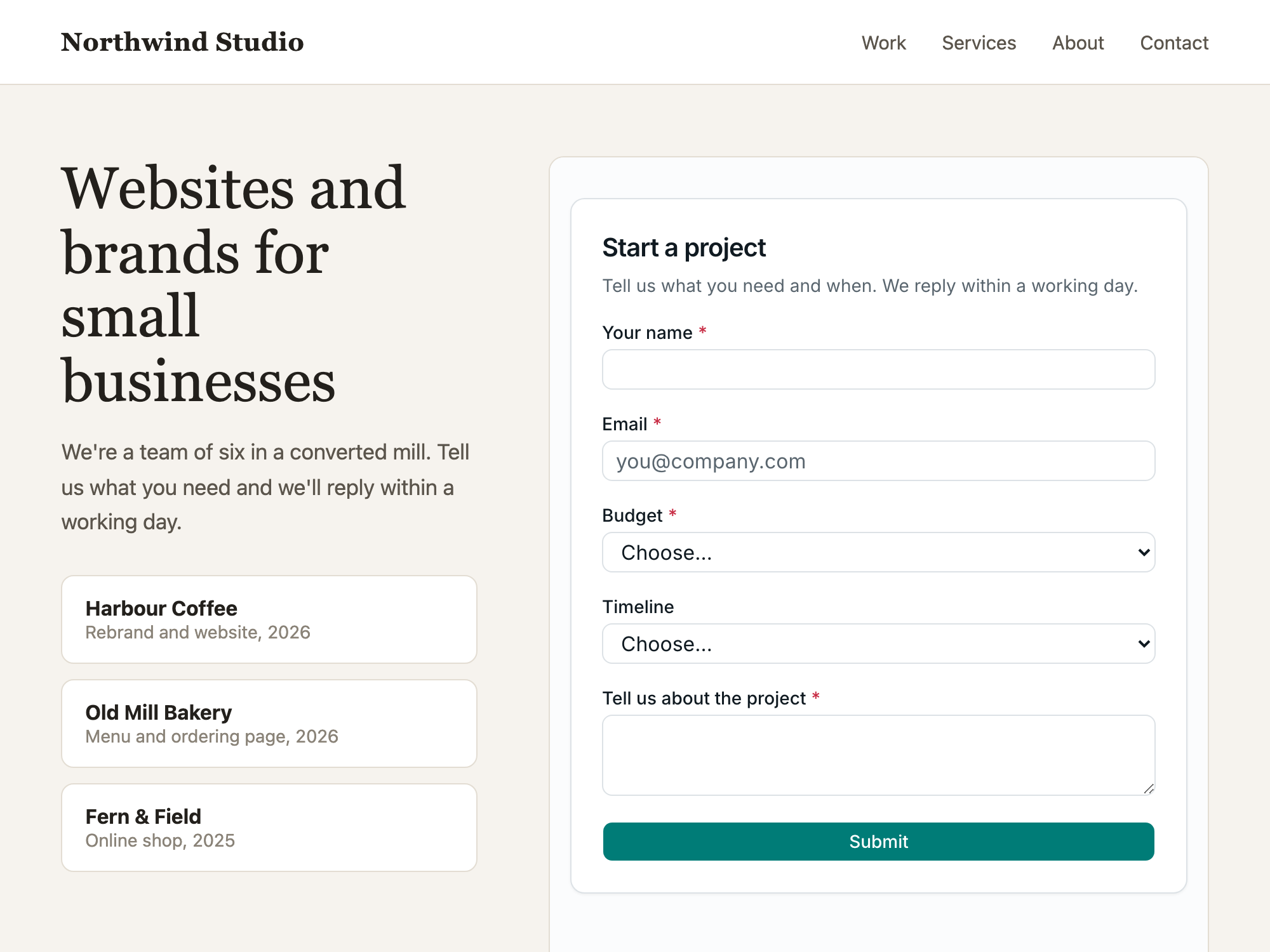Click the project description textarea
The height and width of the screenshot is (952, 1270).
[878, 755]
